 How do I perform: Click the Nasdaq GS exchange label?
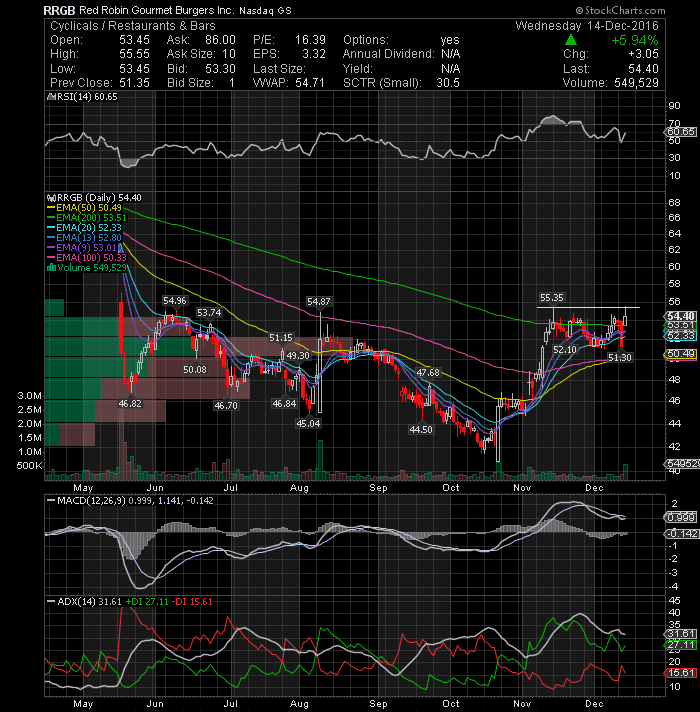point(265,10)
